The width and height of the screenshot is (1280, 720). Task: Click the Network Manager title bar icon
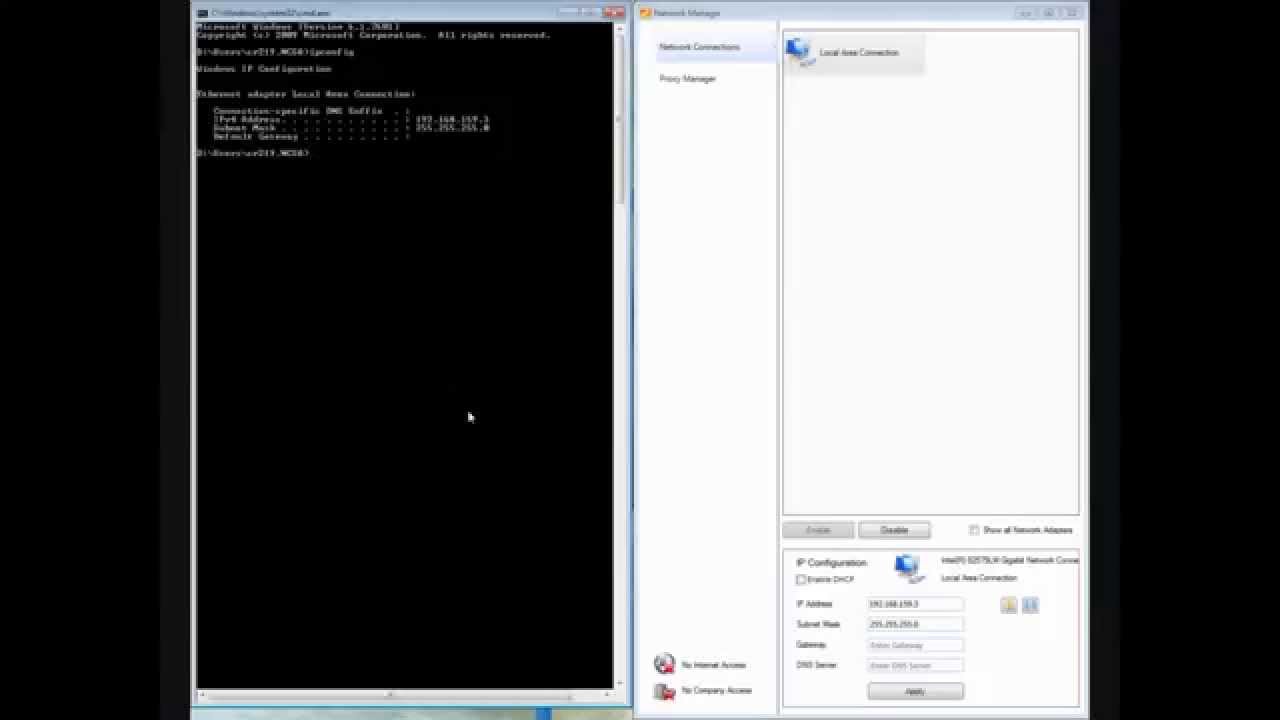tap(645, 13)
